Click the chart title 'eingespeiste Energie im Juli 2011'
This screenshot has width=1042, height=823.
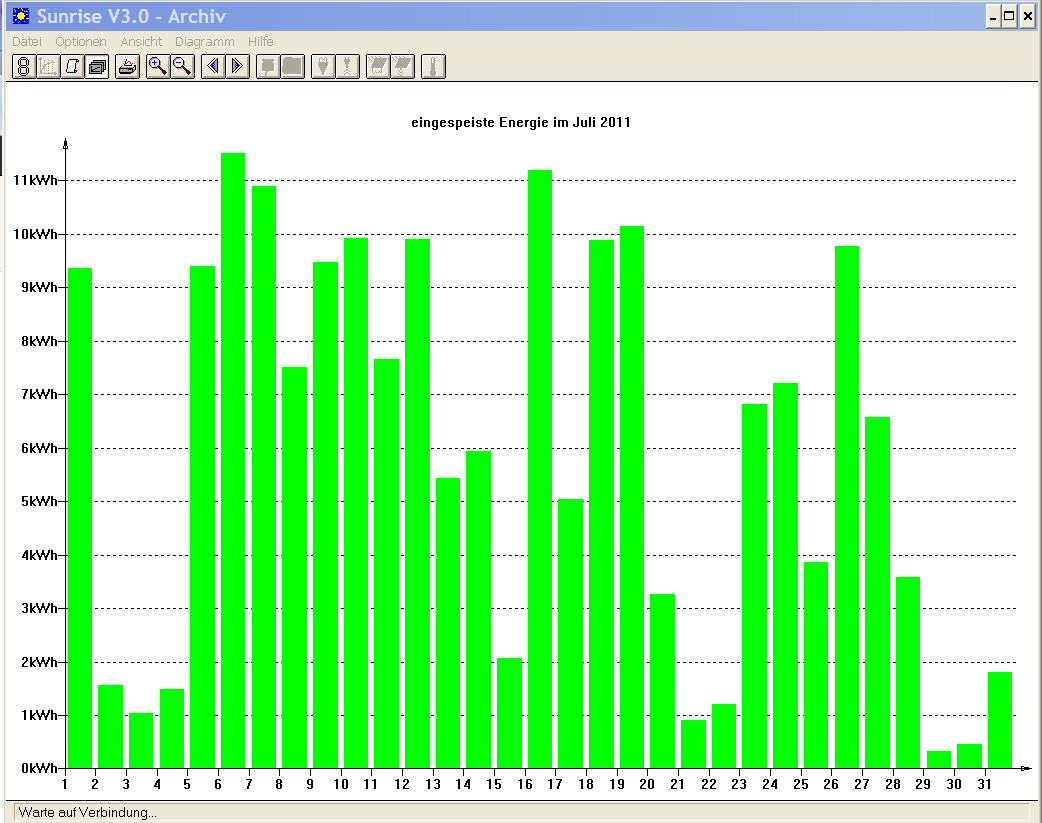tap(520, 122)
